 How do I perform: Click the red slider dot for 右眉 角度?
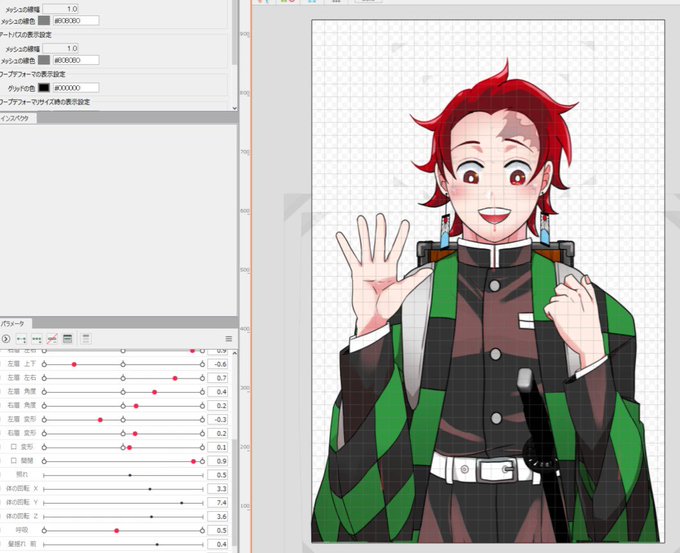pos(136,406)
